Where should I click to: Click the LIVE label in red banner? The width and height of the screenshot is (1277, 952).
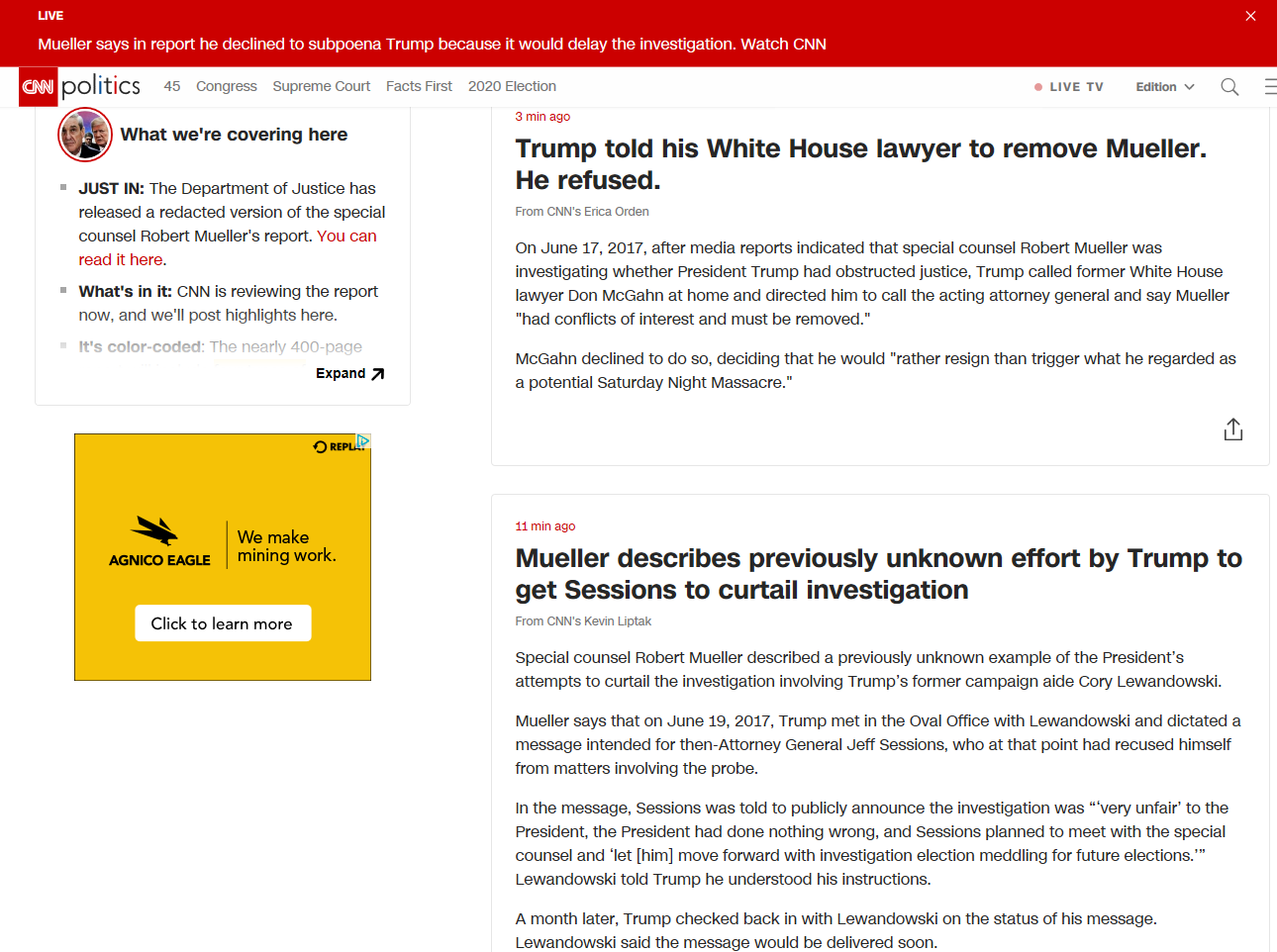pos(50,16)
